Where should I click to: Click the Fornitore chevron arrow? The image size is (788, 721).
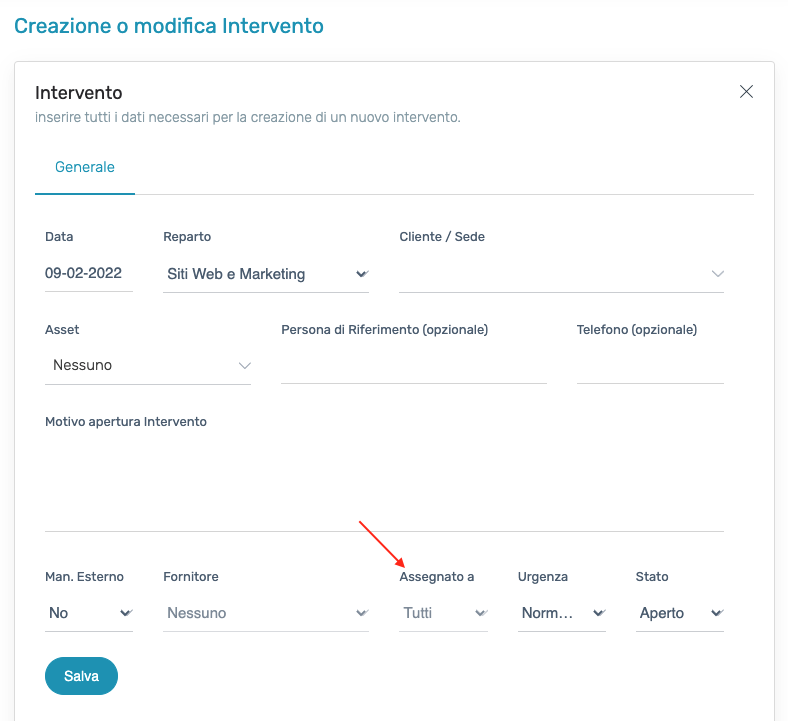pyautogui.click(x=362, y=613)
